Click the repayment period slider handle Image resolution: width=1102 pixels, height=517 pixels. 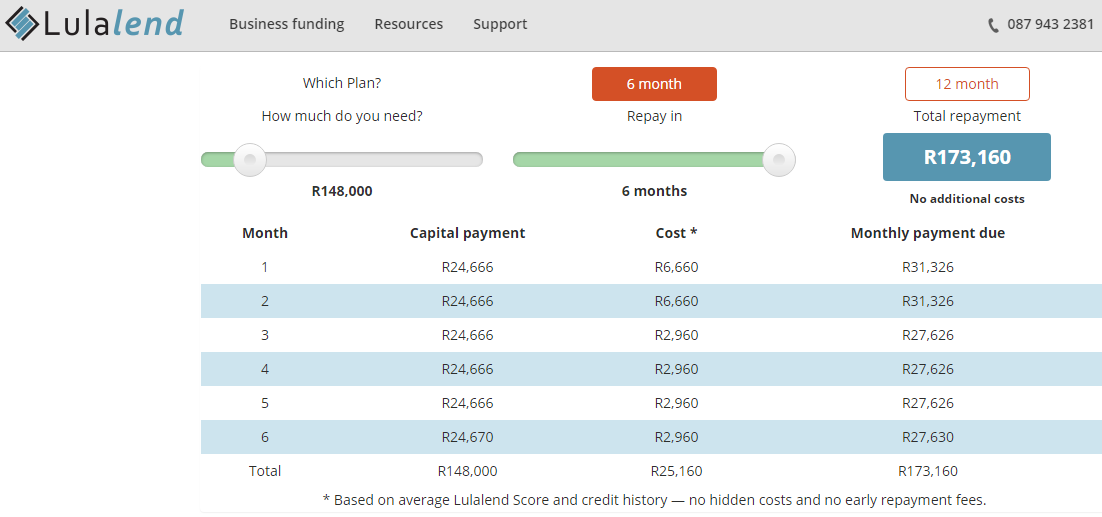pos(778,159)
